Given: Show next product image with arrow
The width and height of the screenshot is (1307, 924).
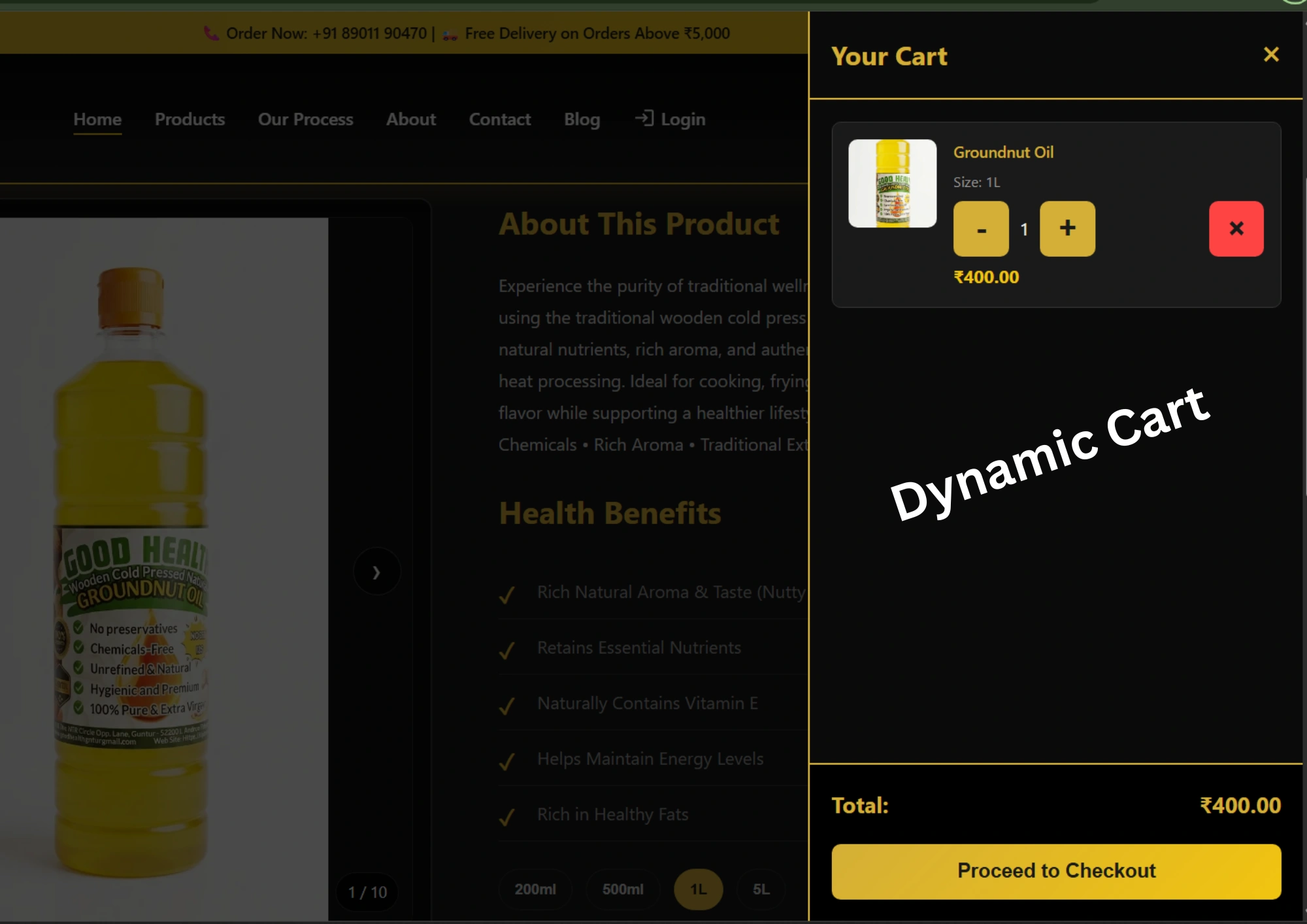Looking at the screenshot, I should 376,572.
